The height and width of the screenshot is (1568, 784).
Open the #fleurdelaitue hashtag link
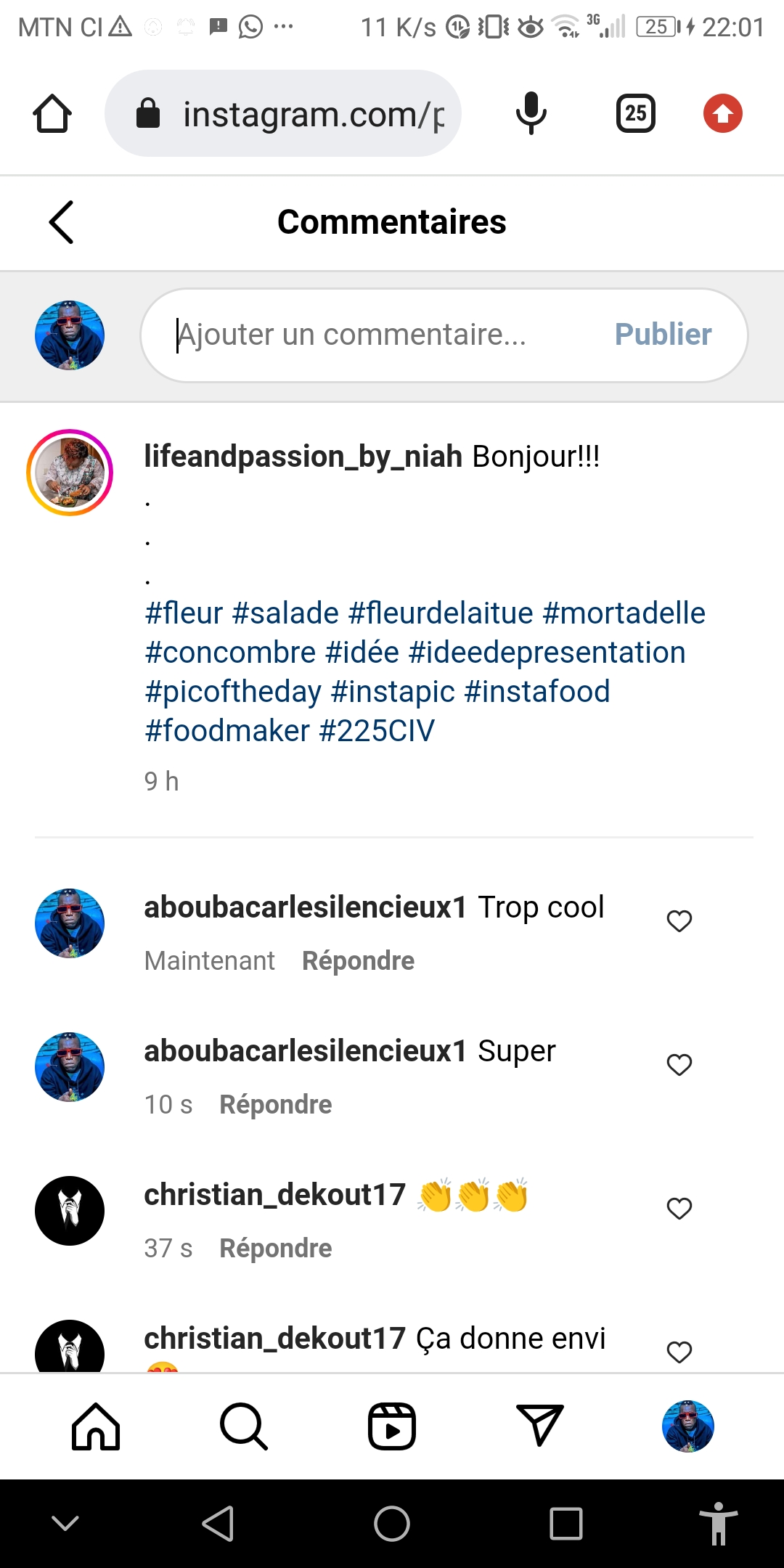(441, 613)
